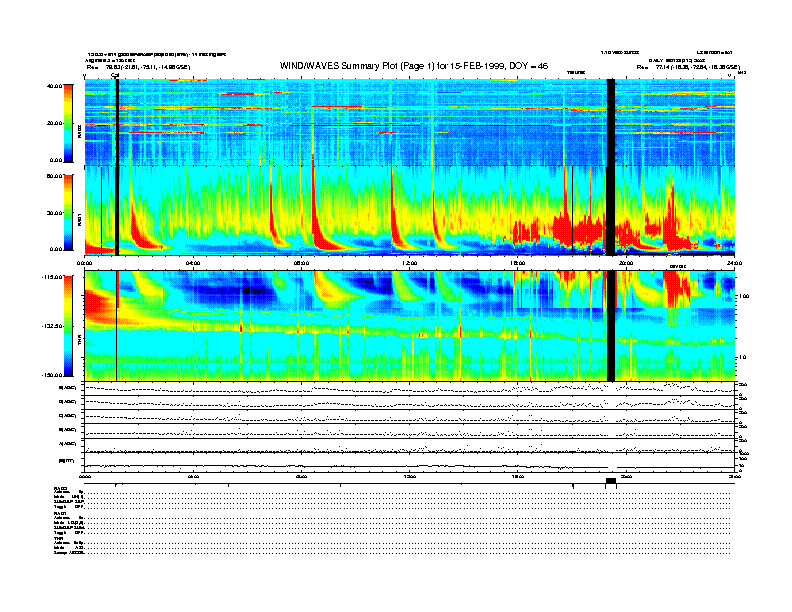Click the 04:00 label below the RAD1 spectrogram

193,263
